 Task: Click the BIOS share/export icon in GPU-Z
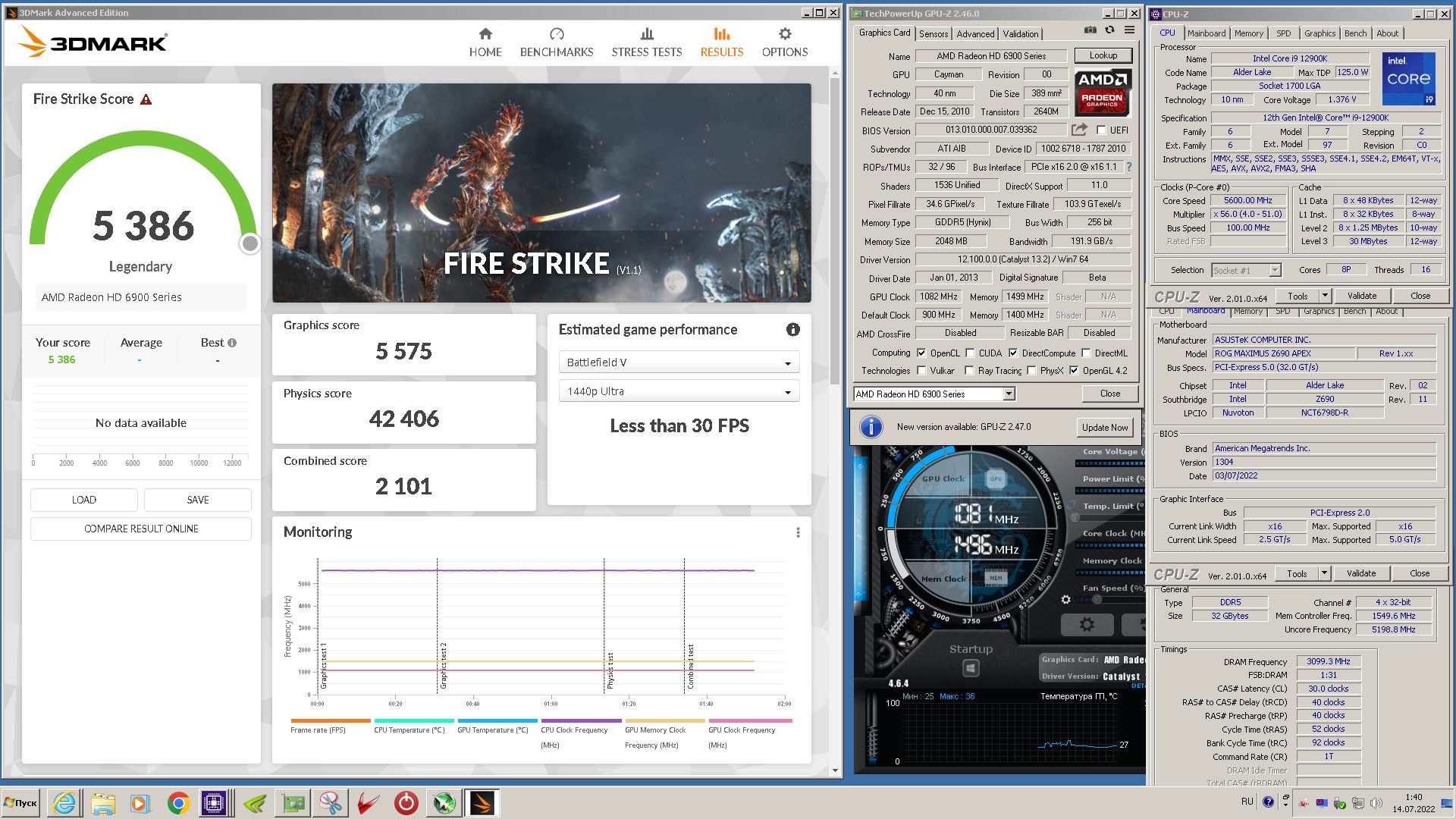coord(1079,130)
